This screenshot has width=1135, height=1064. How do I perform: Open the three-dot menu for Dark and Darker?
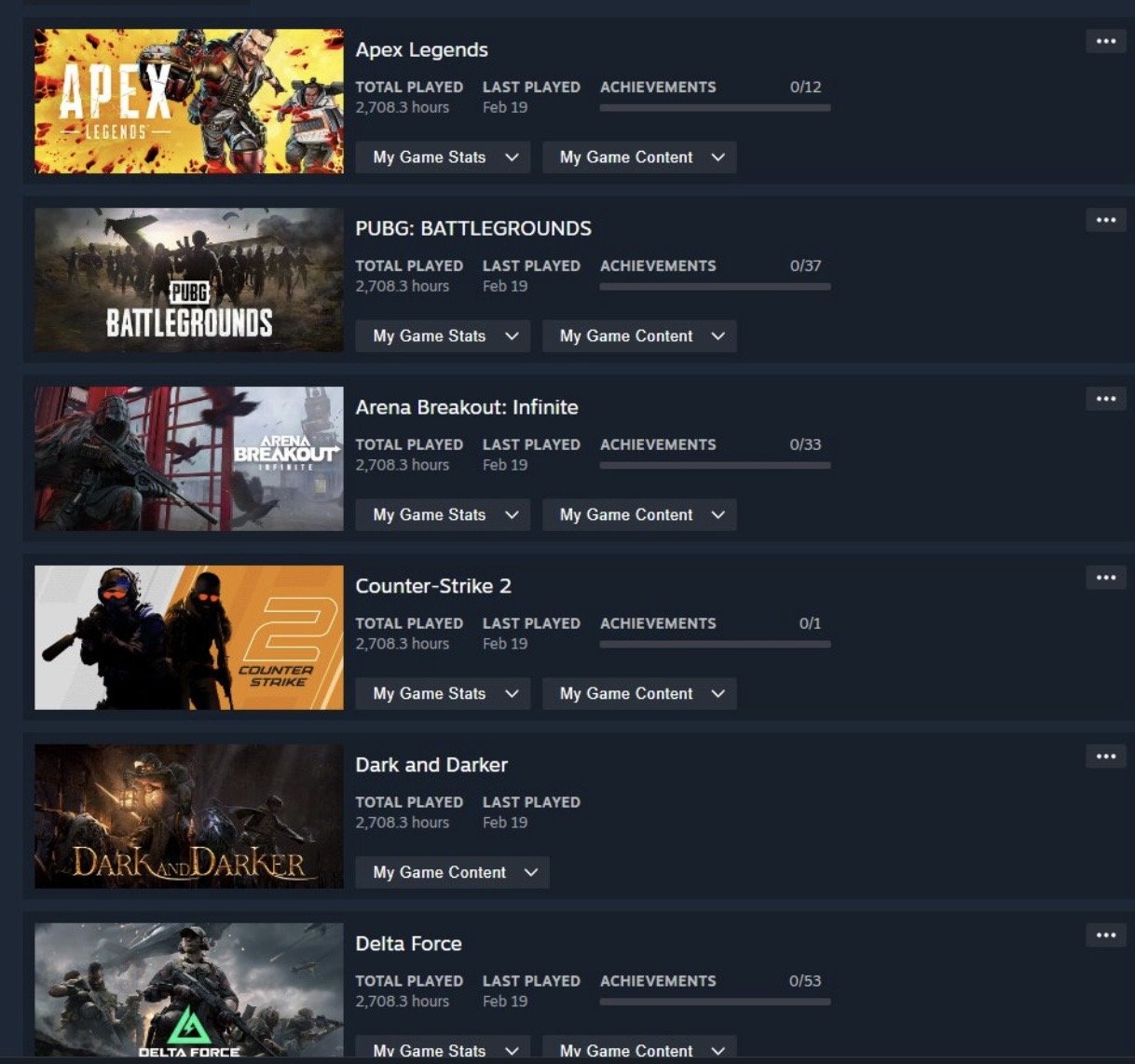tap(1106, 757)
